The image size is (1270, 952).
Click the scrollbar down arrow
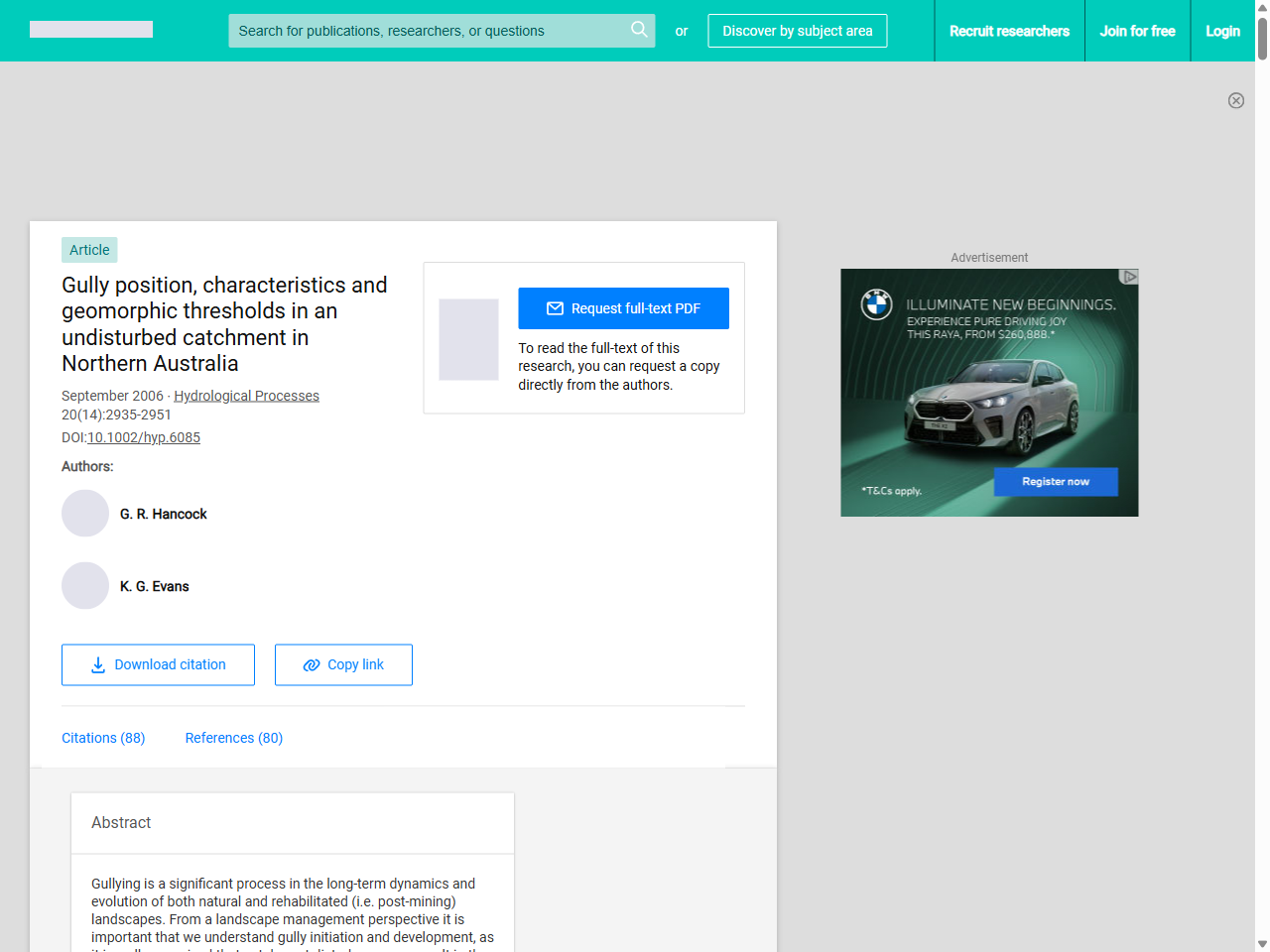tap(1262, 944)
